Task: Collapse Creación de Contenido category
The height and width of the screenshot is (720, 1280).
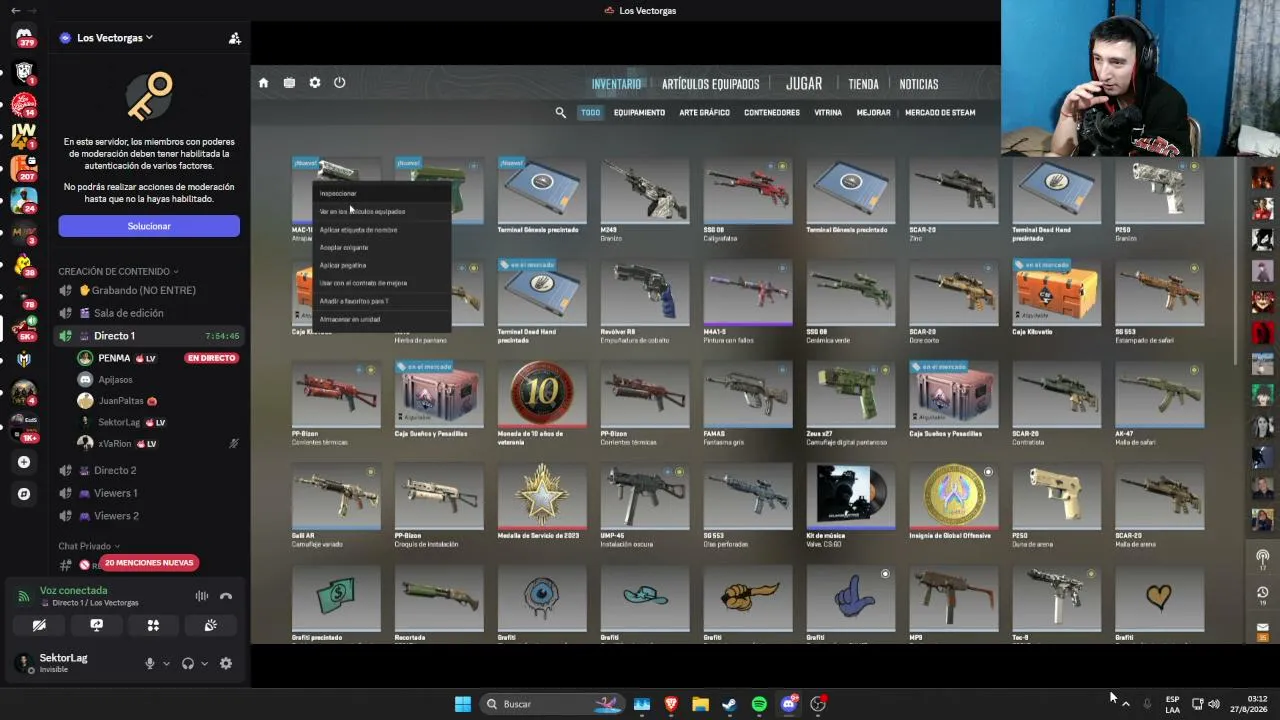Action: 118,271
